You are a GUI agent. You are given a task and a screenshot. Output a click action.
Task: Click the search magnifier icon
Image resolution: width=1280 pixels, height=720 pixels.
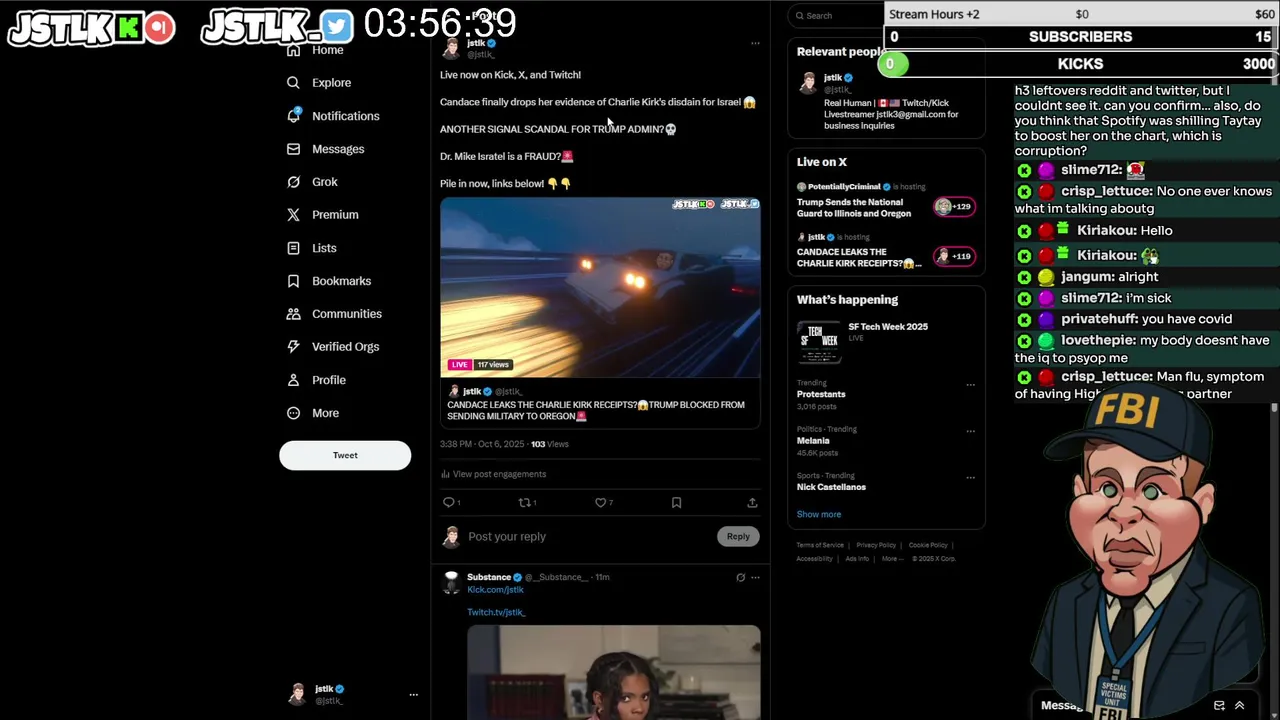tap(799, 16)
